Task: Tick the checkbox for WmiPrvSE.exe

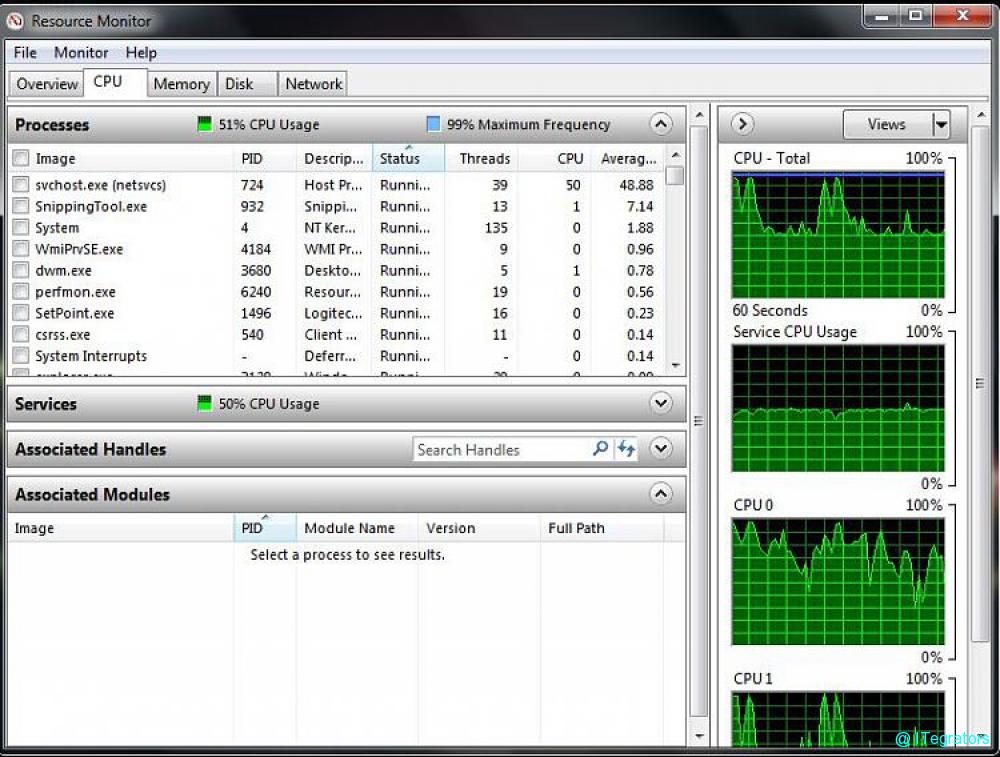Action: (21, 249)
